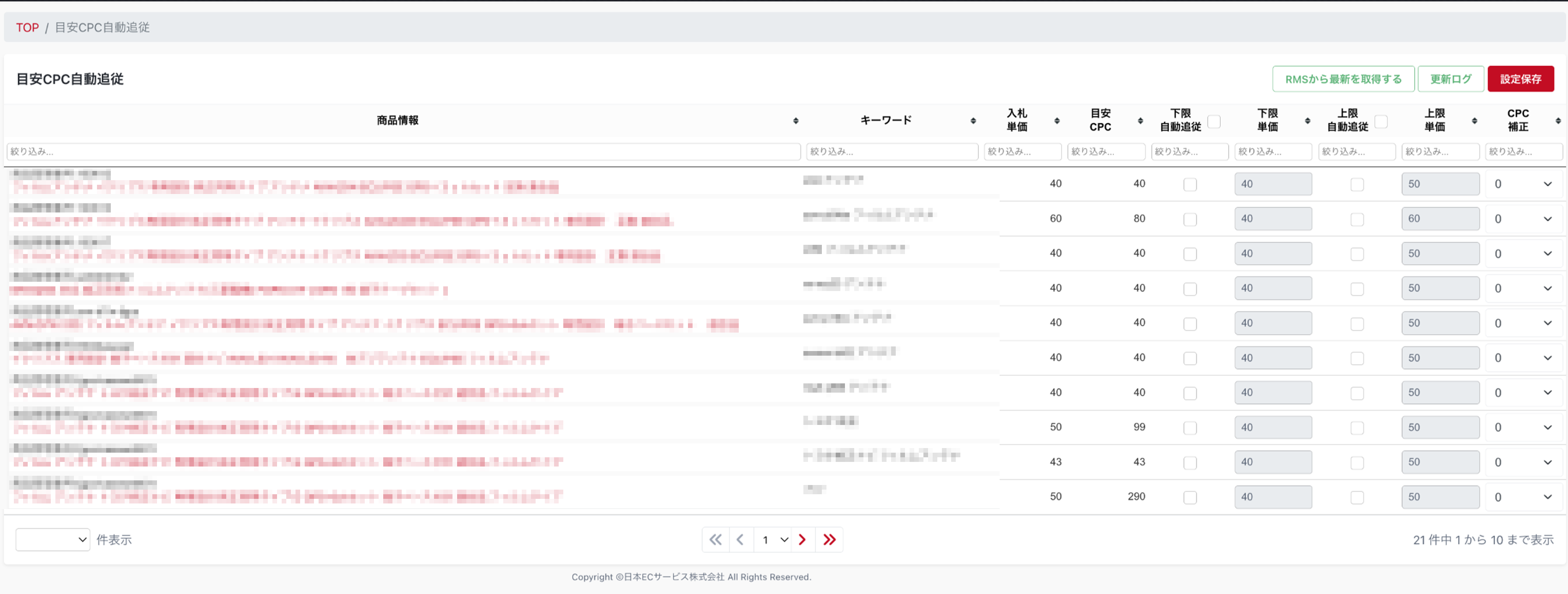
Task: Click TOP in the breadcrumb
Action: point(27,27)
